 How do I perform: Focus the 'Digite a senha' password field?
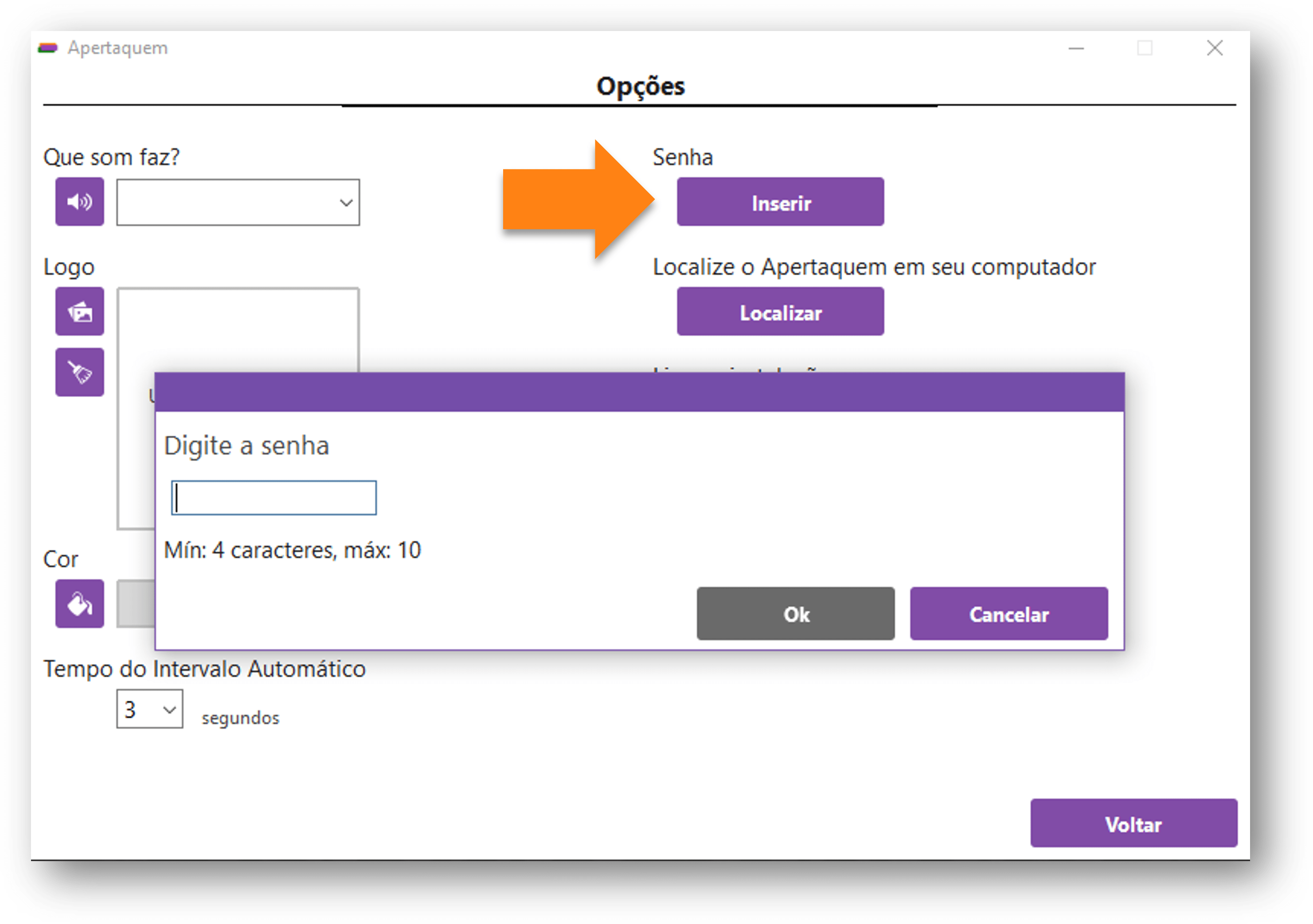click(274, 498)
